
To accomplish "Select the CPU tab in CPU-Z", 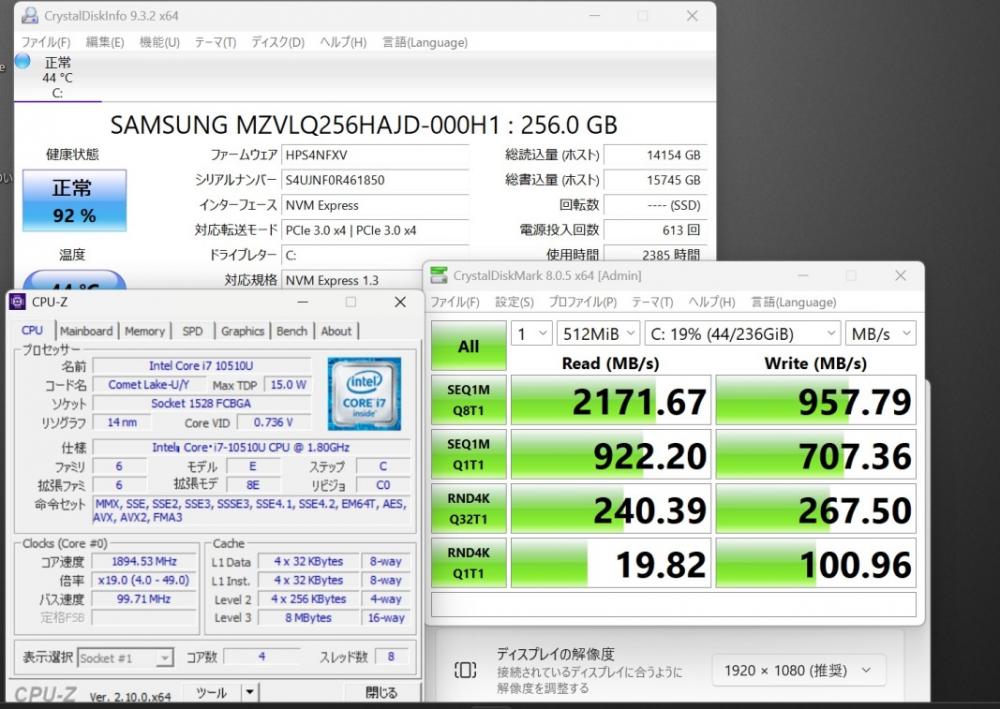I will [x=33, y=330].
